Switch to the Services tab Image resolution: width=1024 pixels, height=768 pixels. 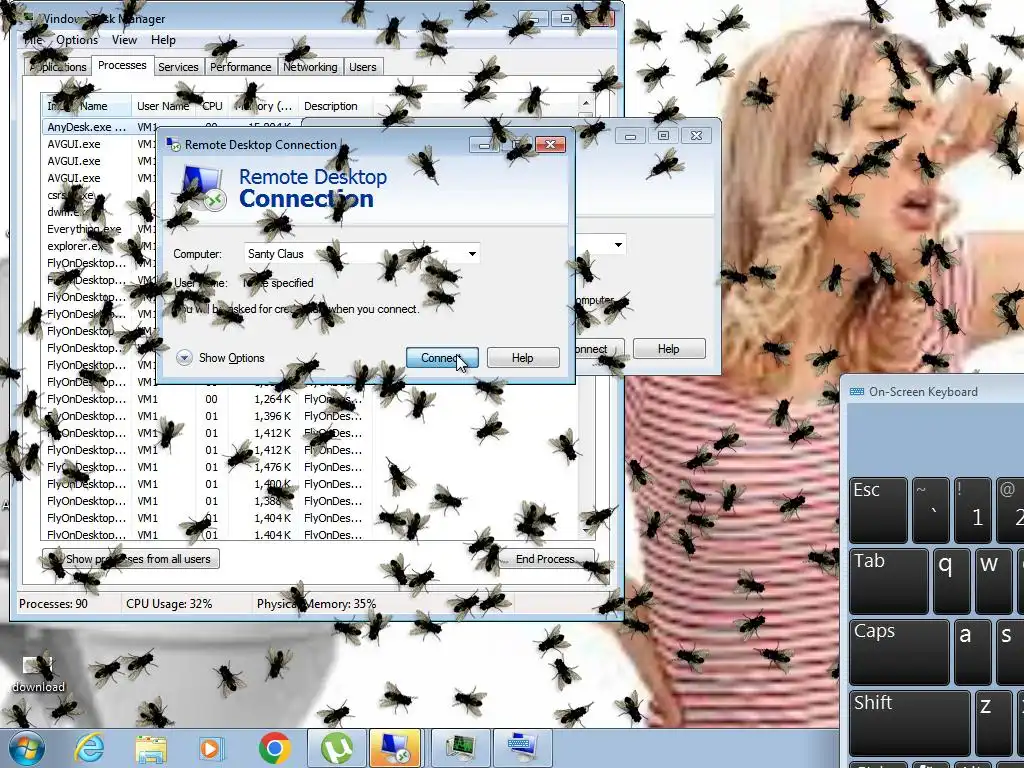point(178,67)
